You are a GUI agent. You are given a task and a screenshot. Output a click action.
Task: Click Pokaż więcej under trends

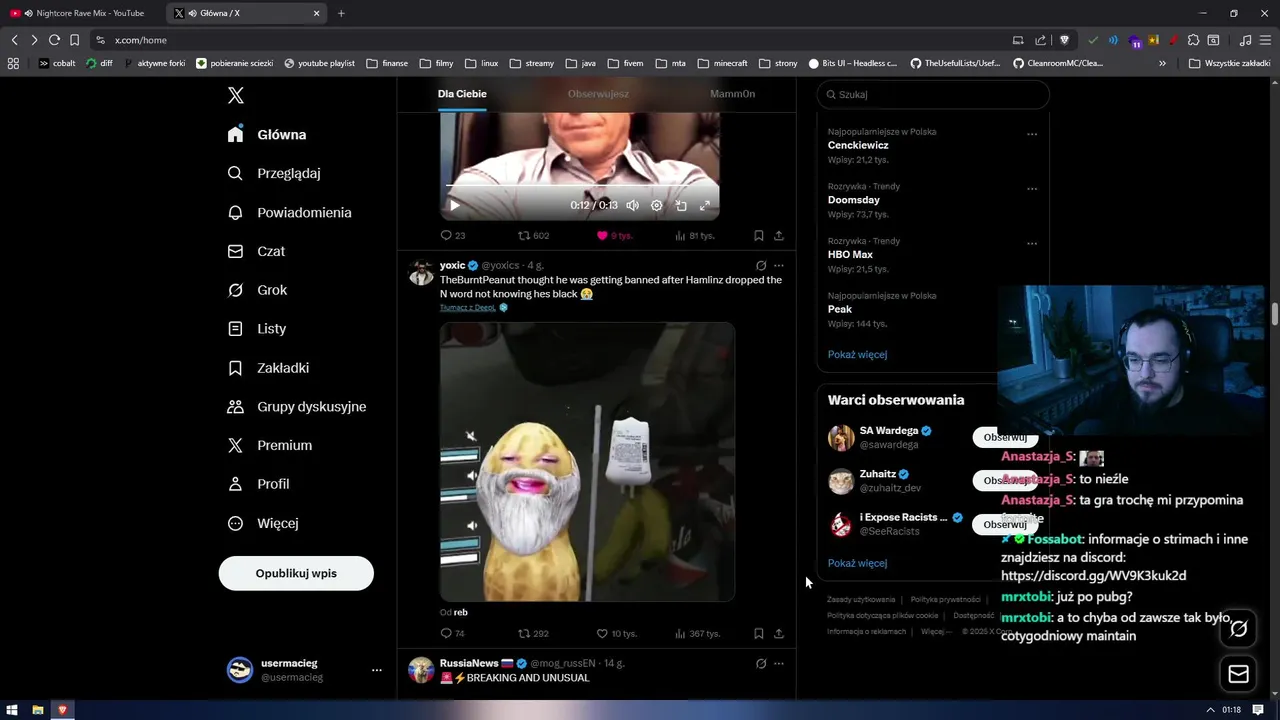coord(857,355)
